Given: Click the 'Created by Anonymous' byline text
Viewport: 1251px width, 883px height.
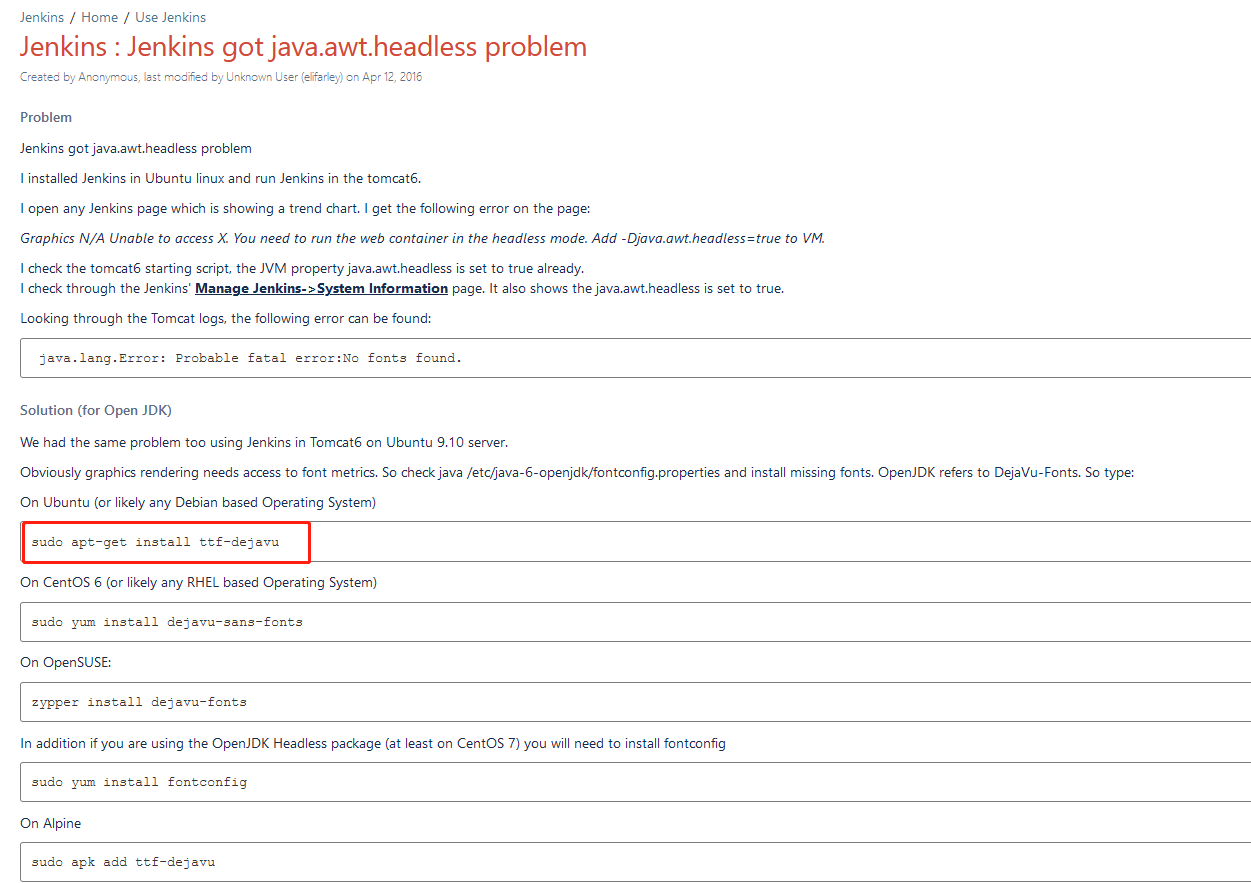Looking at the screenshot, I should coord(221,77).
